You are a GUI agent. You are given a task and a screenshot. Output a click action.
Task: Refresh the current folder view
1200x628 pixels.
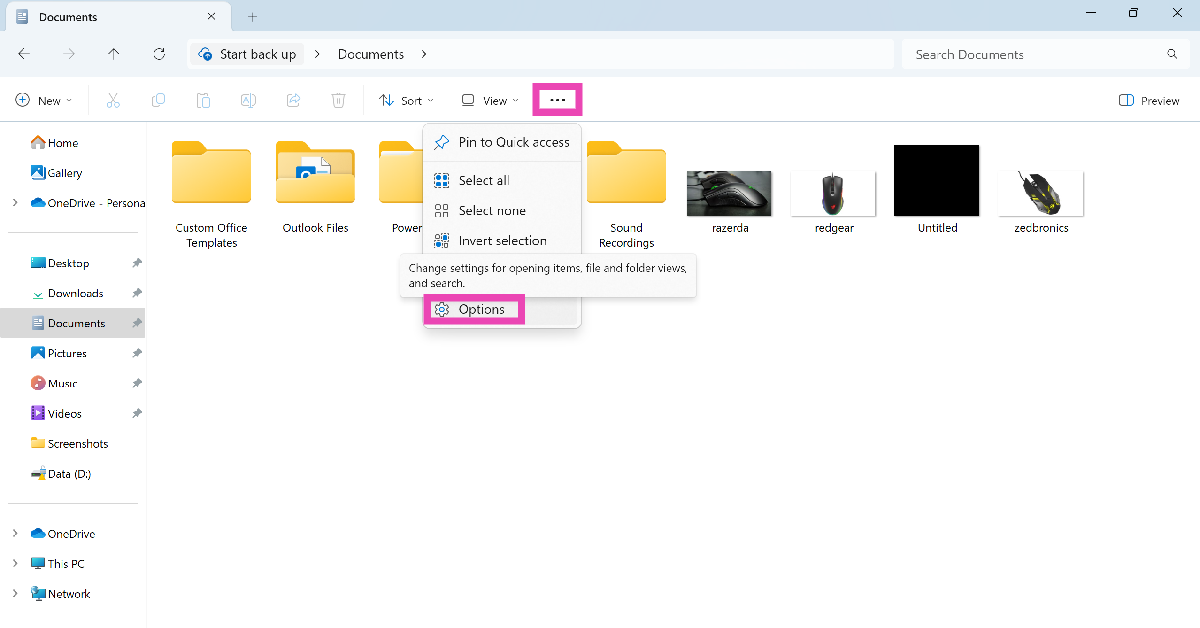coord(159,54)
